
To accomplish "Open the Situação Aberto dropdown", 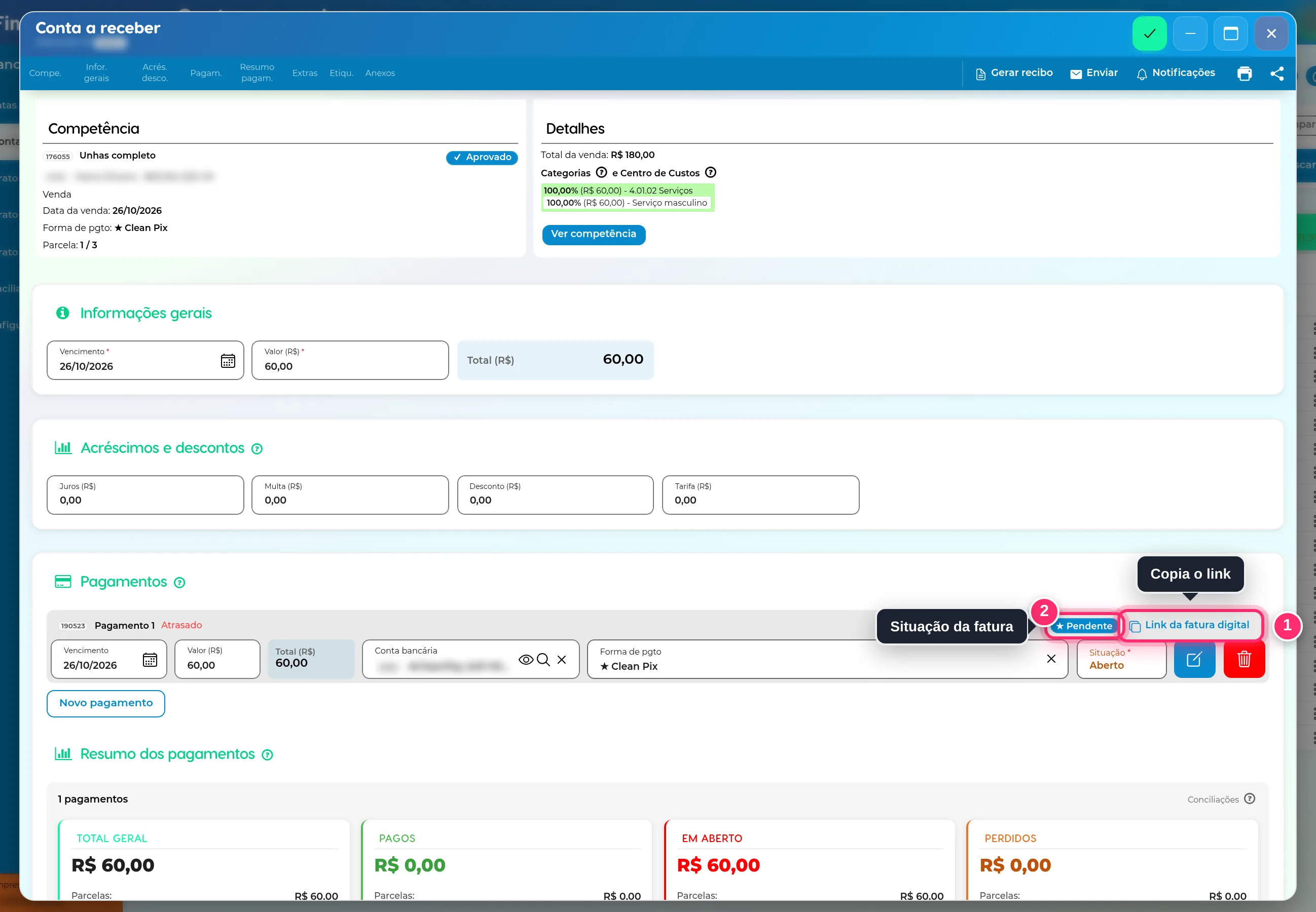I will pos(1121,660).
